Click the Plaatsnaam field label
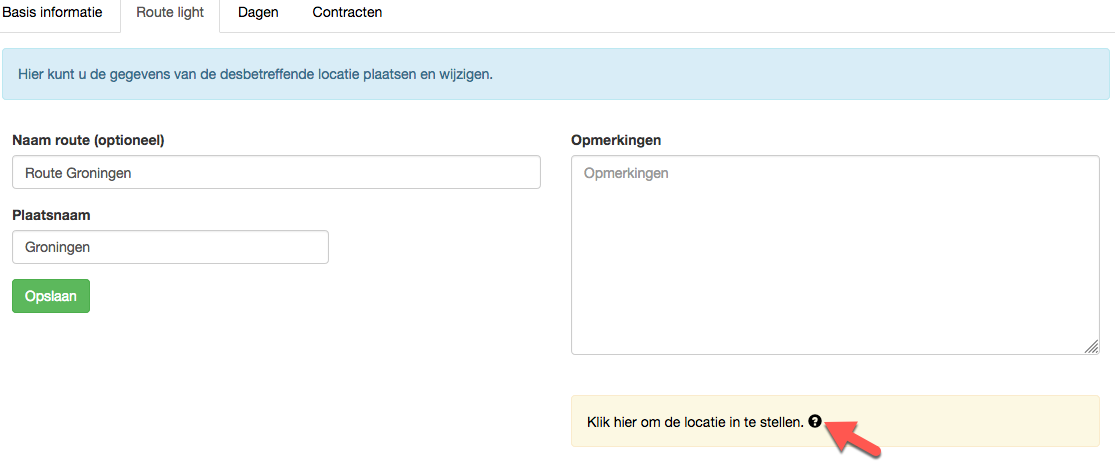This screenshot has height=464, width=1115. pyautogui.click(x=48, y=215)
